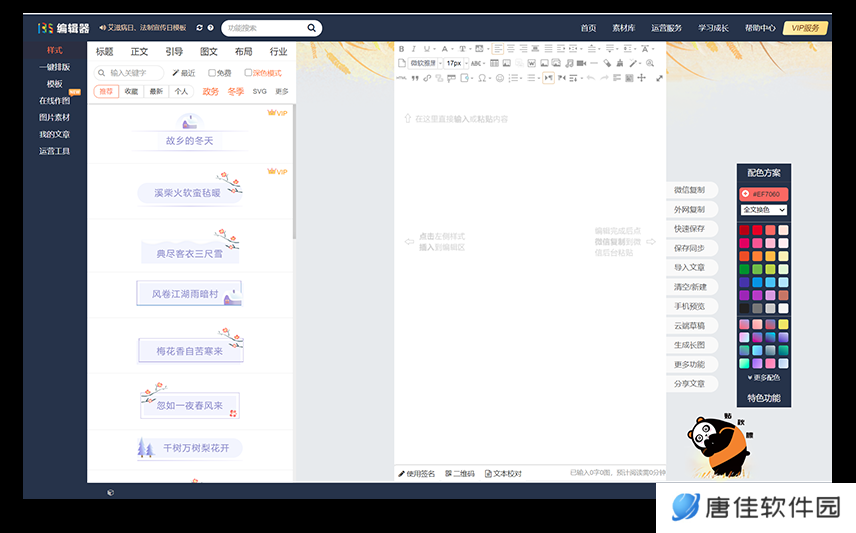Open 图片素材 in the left sidebar
The height and width of the screenshot is (533, 856).
tap(55, 117)
